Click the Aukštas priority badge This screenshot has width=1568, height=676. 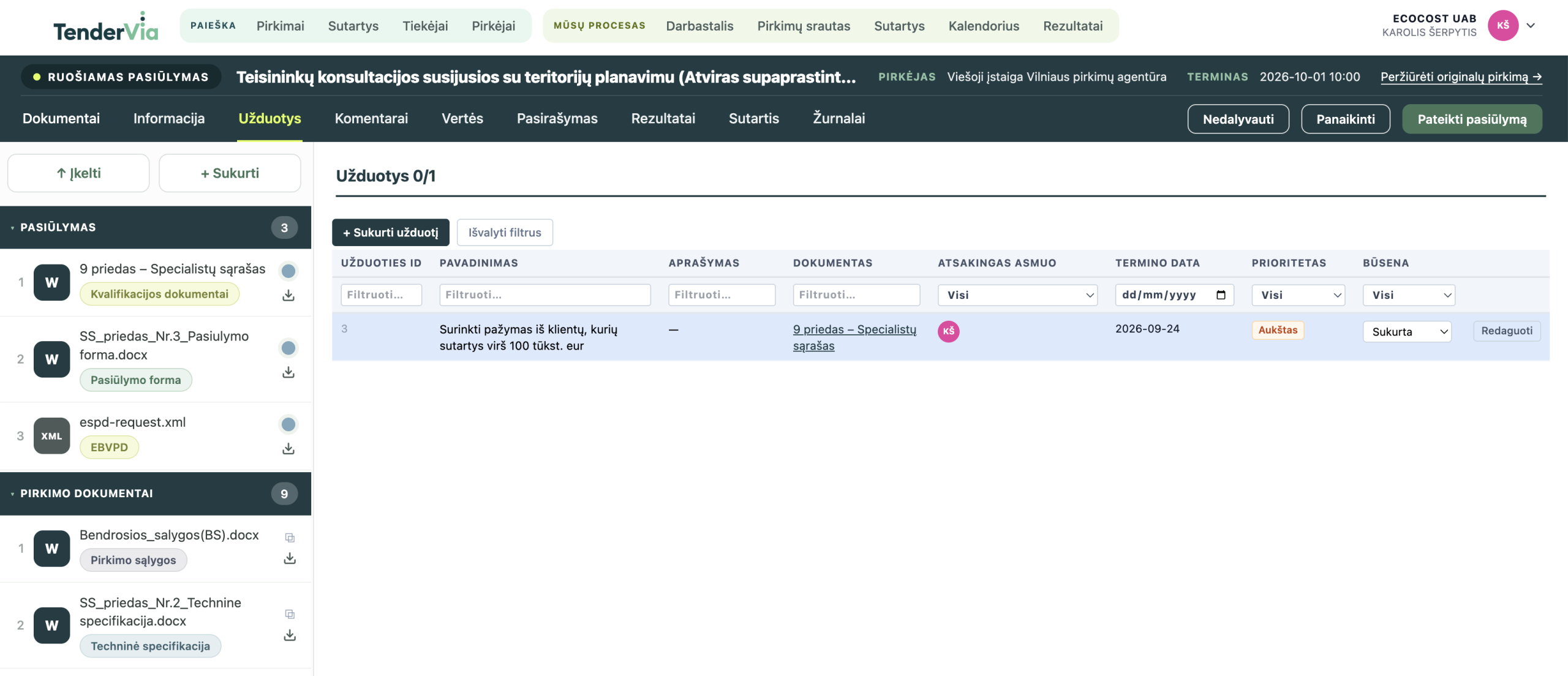point(1278,330)
